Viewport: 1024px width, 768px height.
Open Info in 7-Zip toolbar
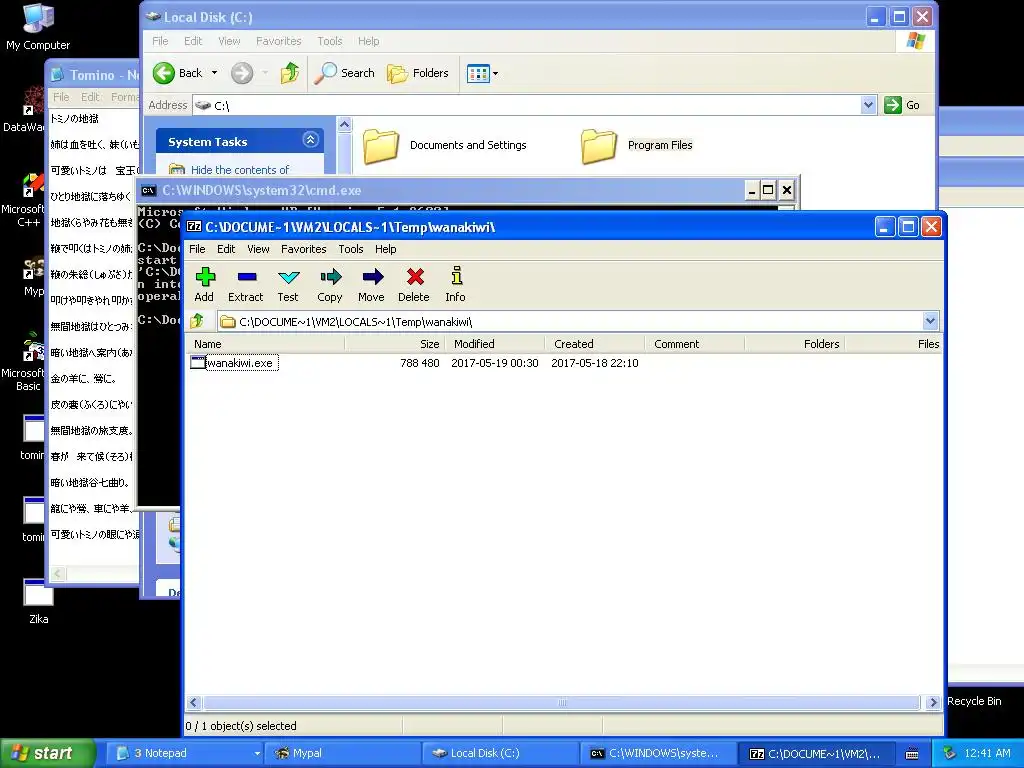456,285
